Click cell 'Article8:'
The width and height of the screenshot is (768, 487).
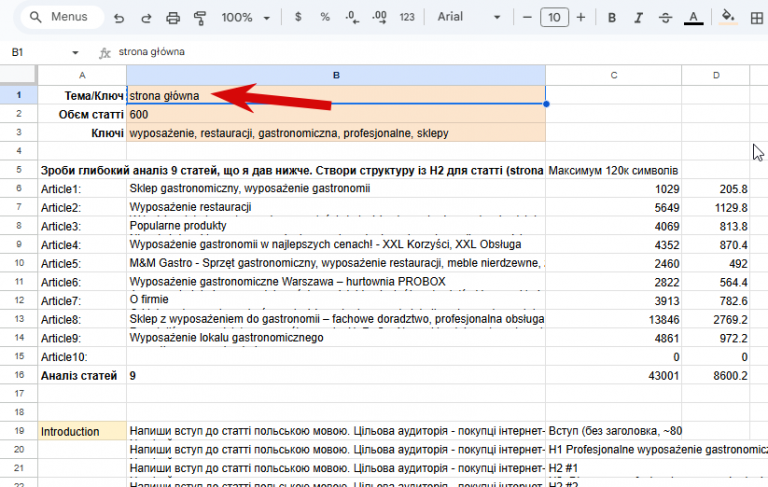pos(82,319)
